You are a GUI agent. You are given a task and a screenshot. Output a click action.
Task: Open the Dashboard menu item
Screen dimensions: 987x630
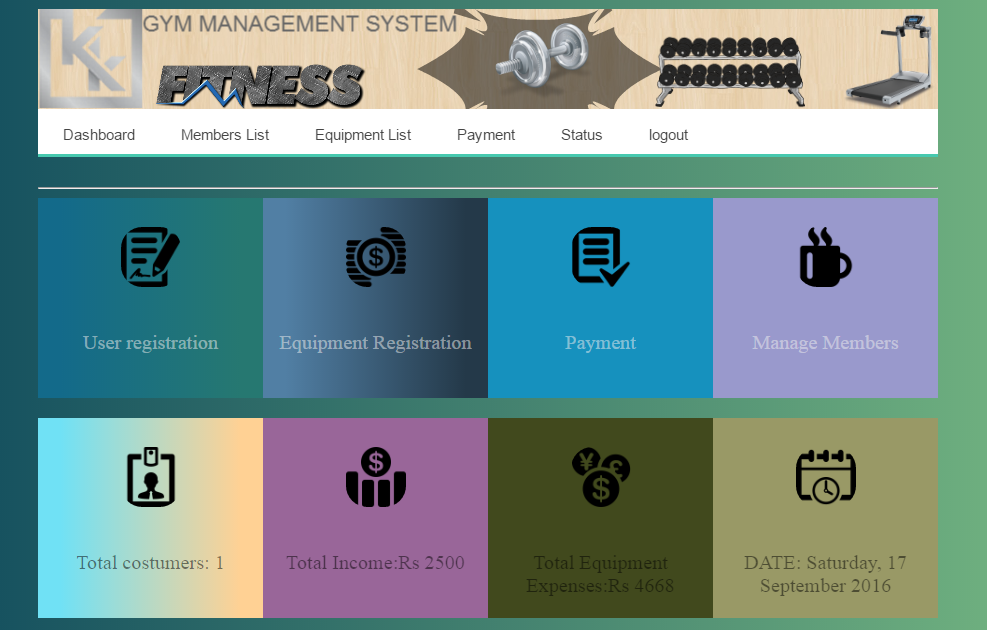tap(98, 134)
